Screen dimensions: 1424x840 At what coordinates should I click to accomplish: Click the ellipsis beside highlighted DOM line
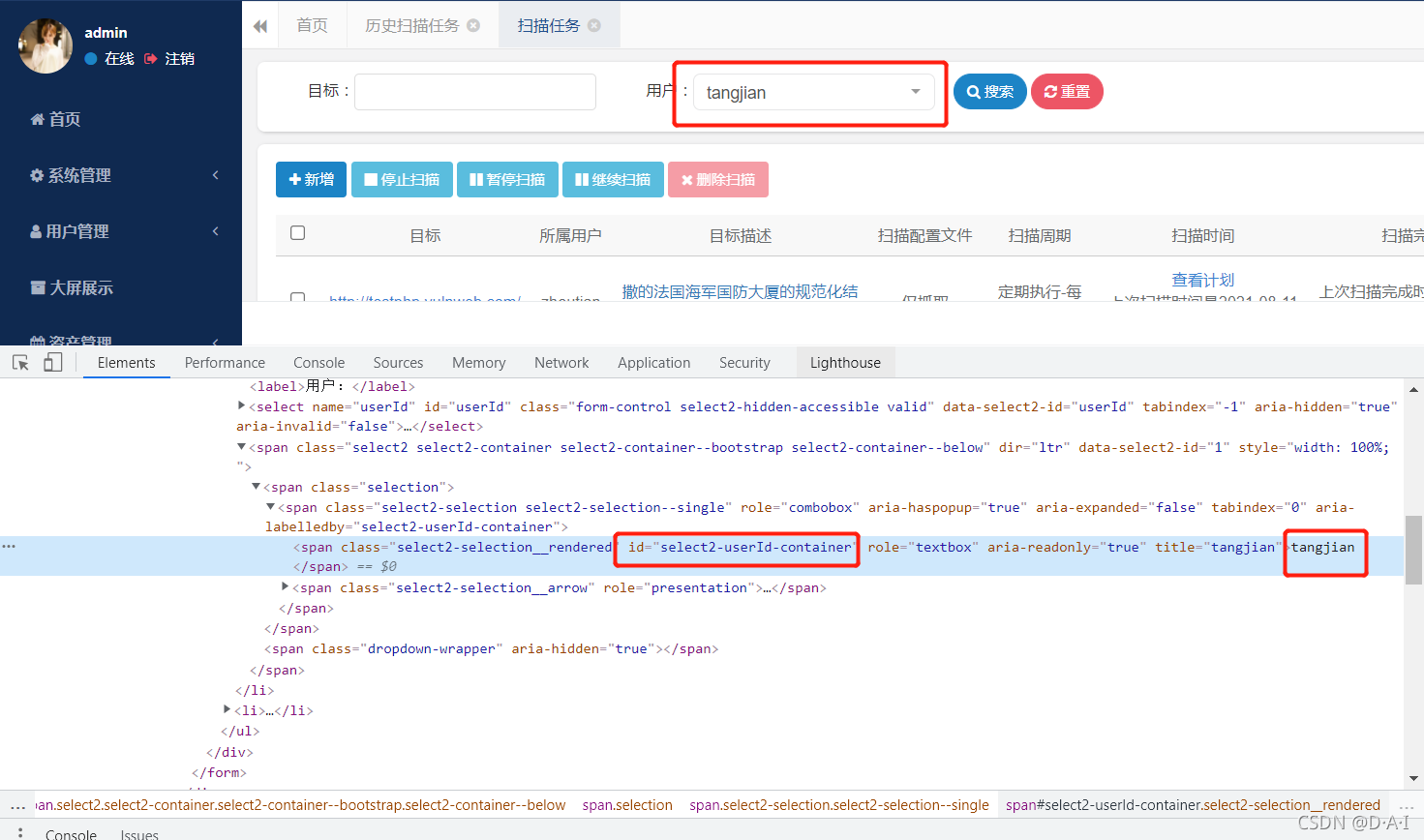(x=9, y=547)
